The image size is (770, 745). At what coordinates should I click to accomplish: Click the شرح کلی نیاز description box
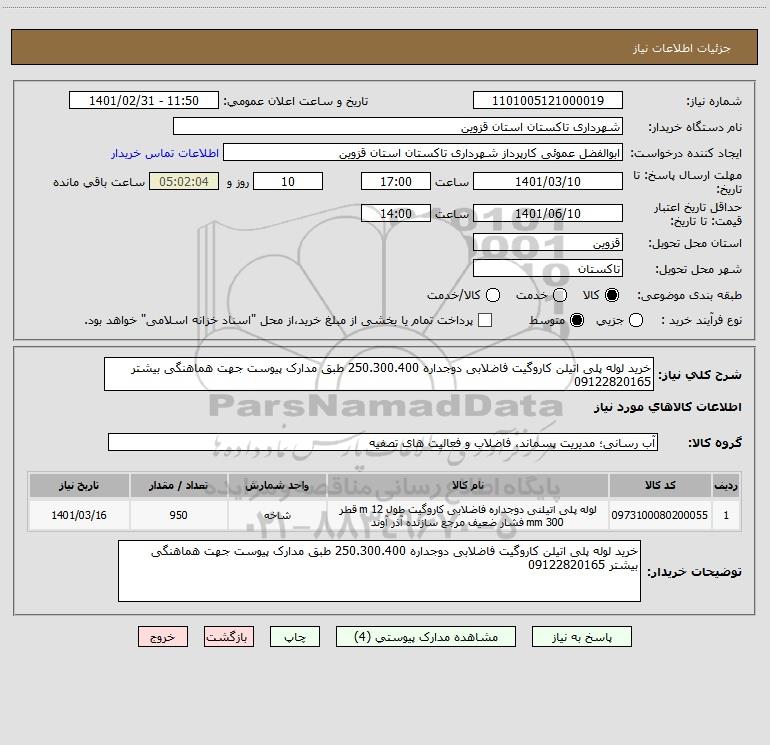pos(379,374)
